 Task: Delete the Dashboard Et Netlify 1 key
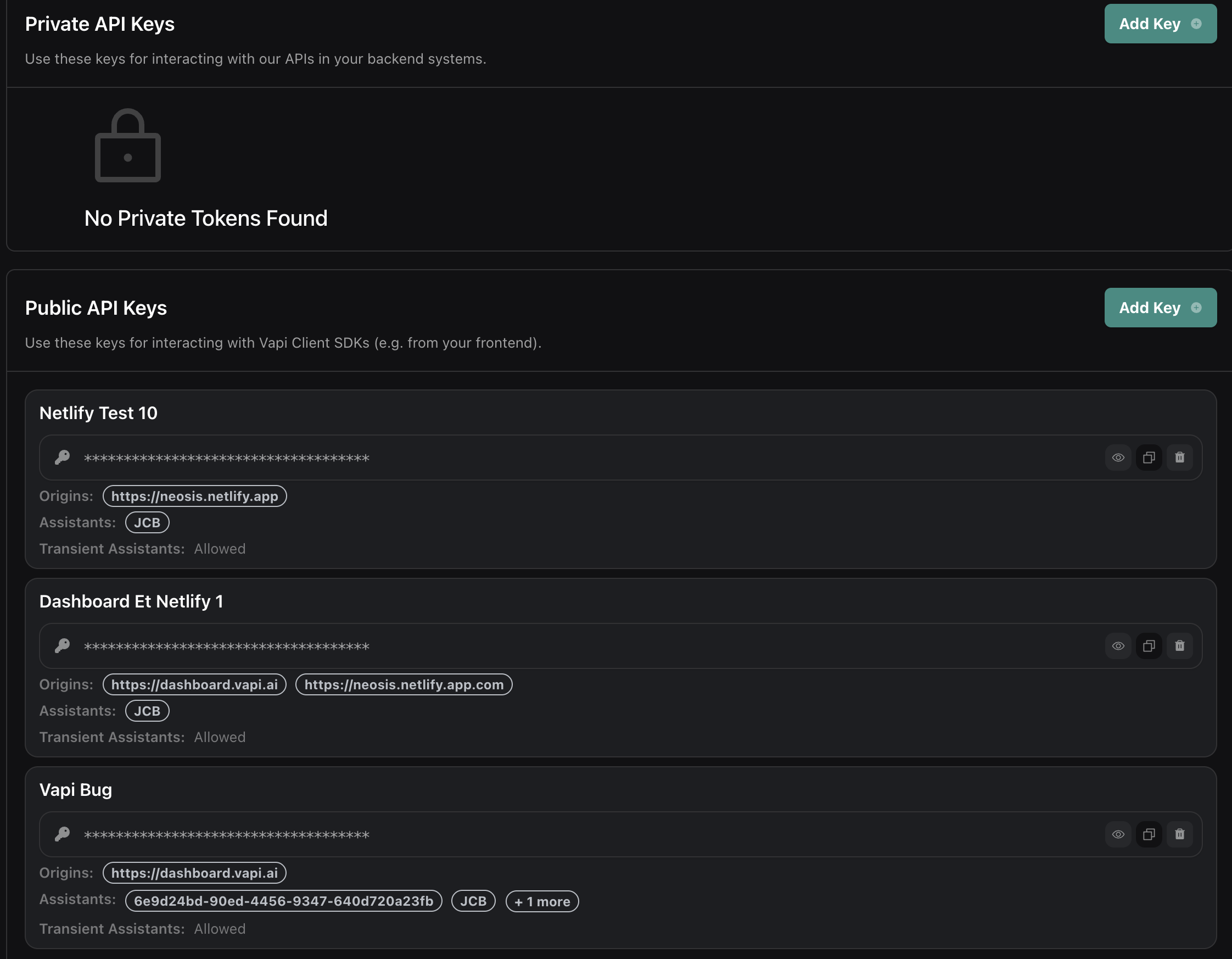[x=1179, y=646]
